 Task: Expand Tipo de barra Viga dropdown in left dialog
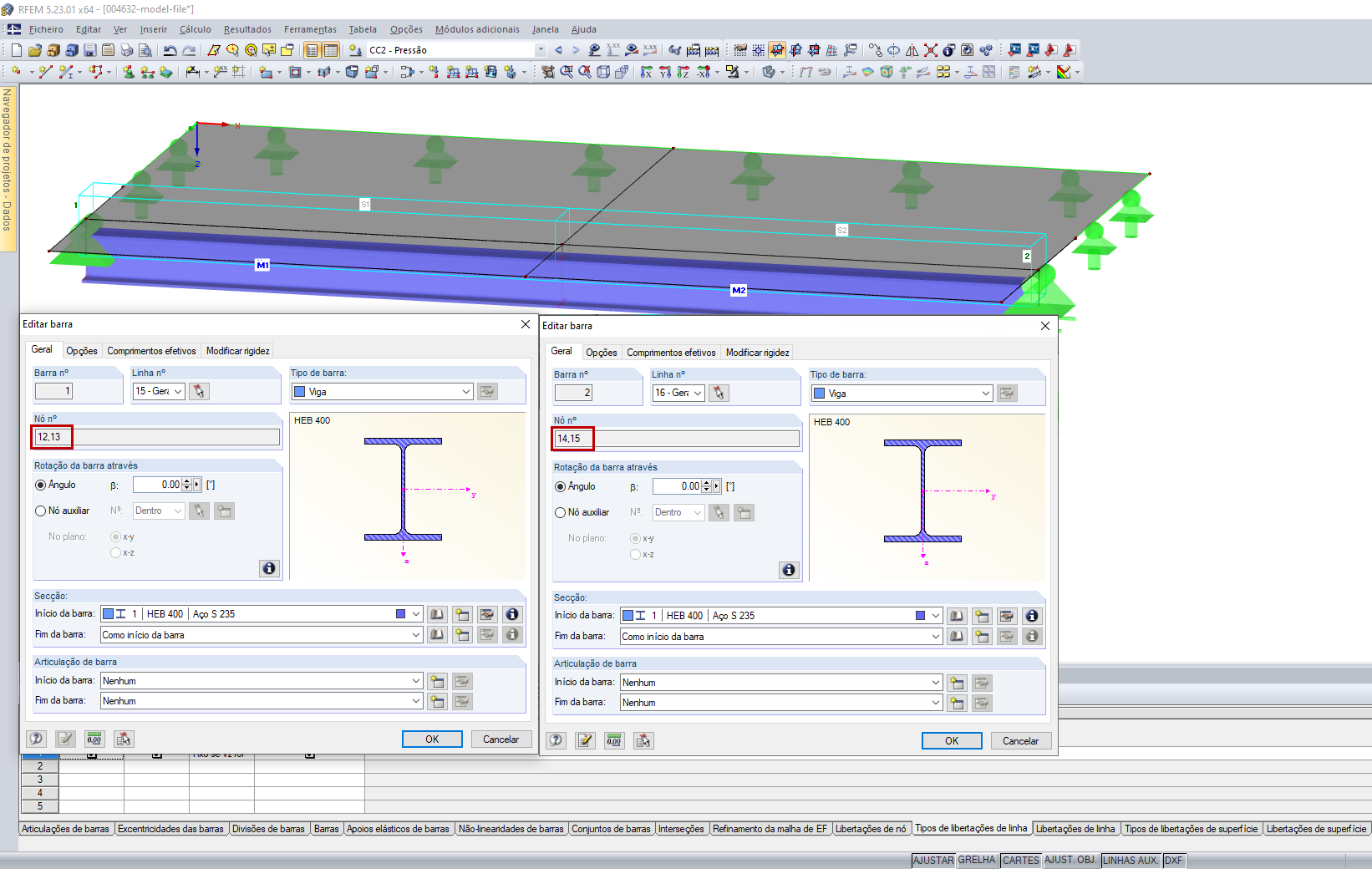coord(466,392)
